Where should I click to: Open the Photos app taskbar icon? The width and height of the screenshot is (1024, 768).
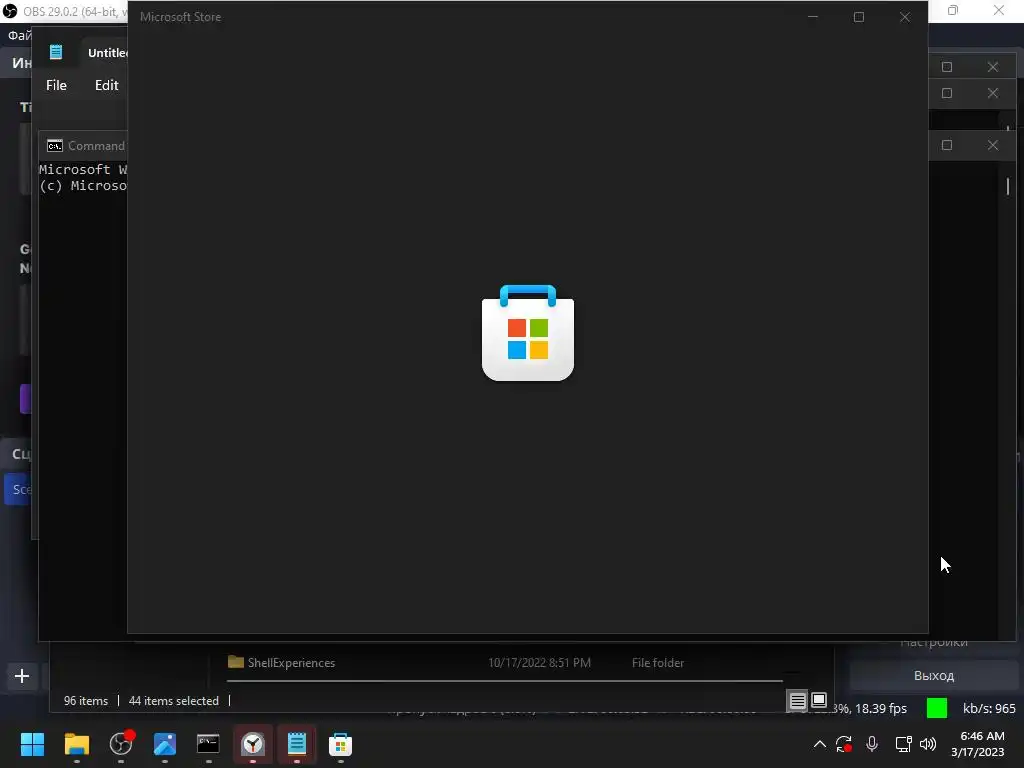tap(165, 744)
